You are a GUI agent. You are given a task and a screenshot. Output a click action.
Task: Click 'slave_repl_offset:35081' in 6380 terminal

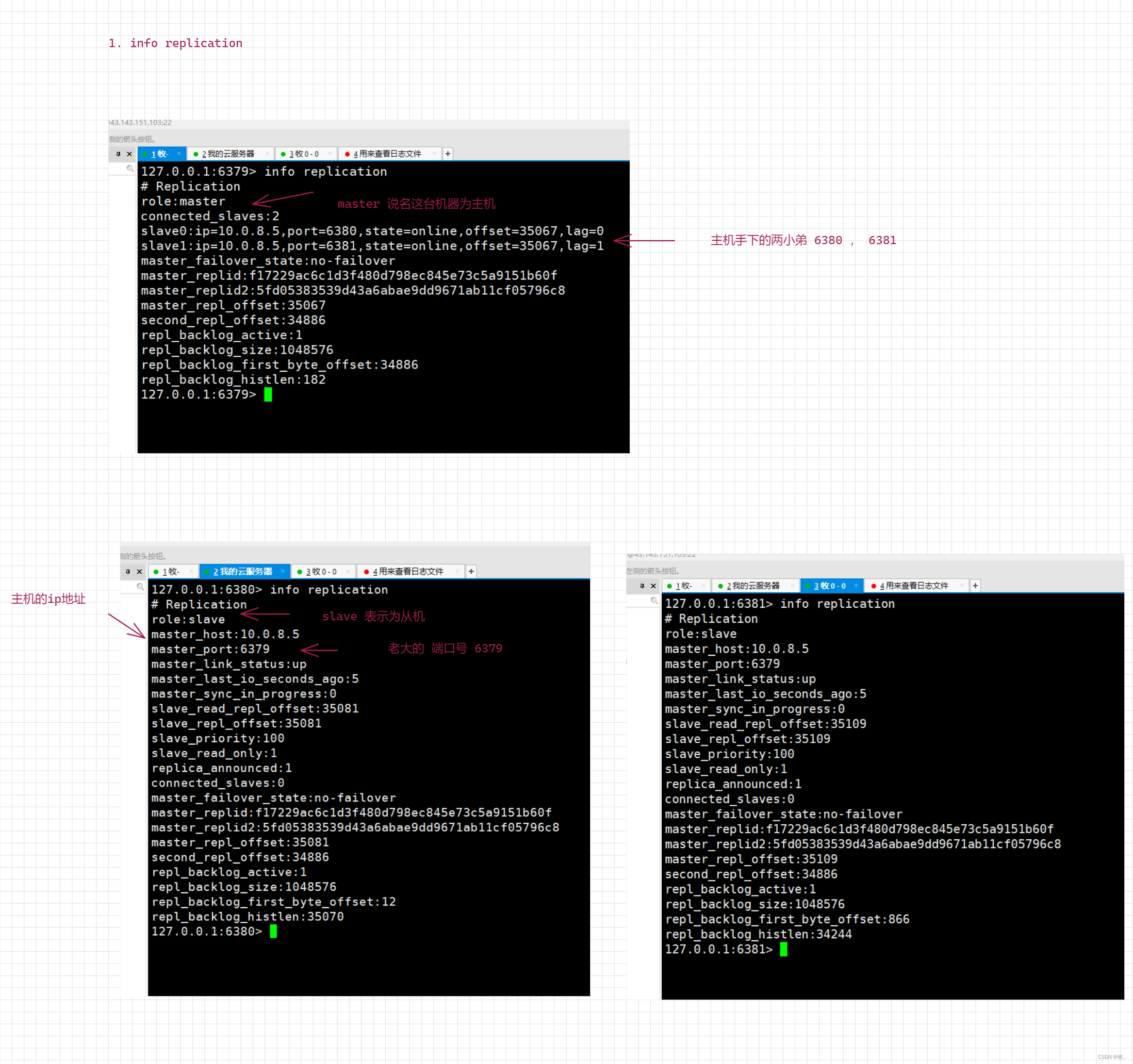click(x=236, y=723)
